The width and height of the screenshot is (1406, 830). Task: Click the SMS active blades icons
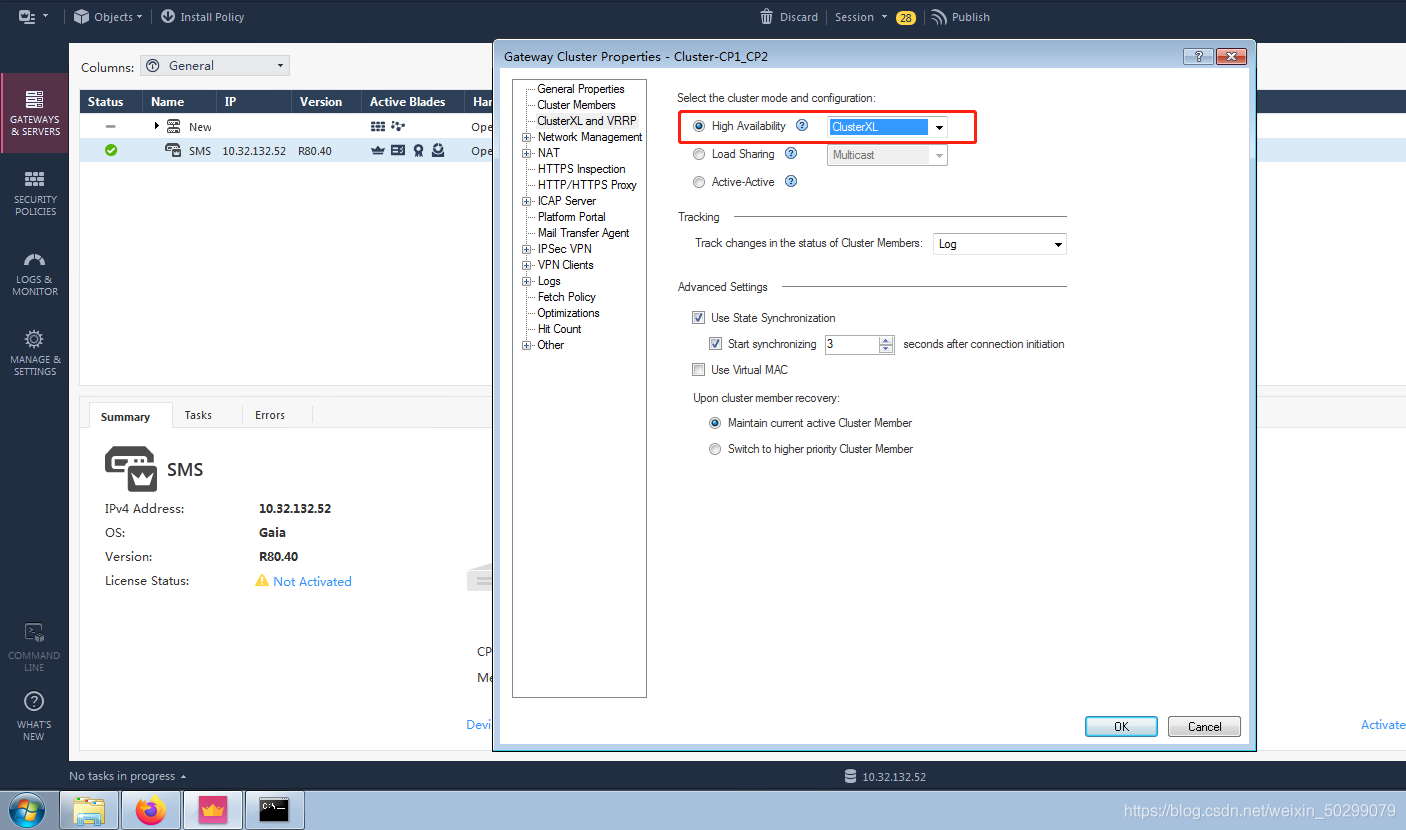coord(407,151)
